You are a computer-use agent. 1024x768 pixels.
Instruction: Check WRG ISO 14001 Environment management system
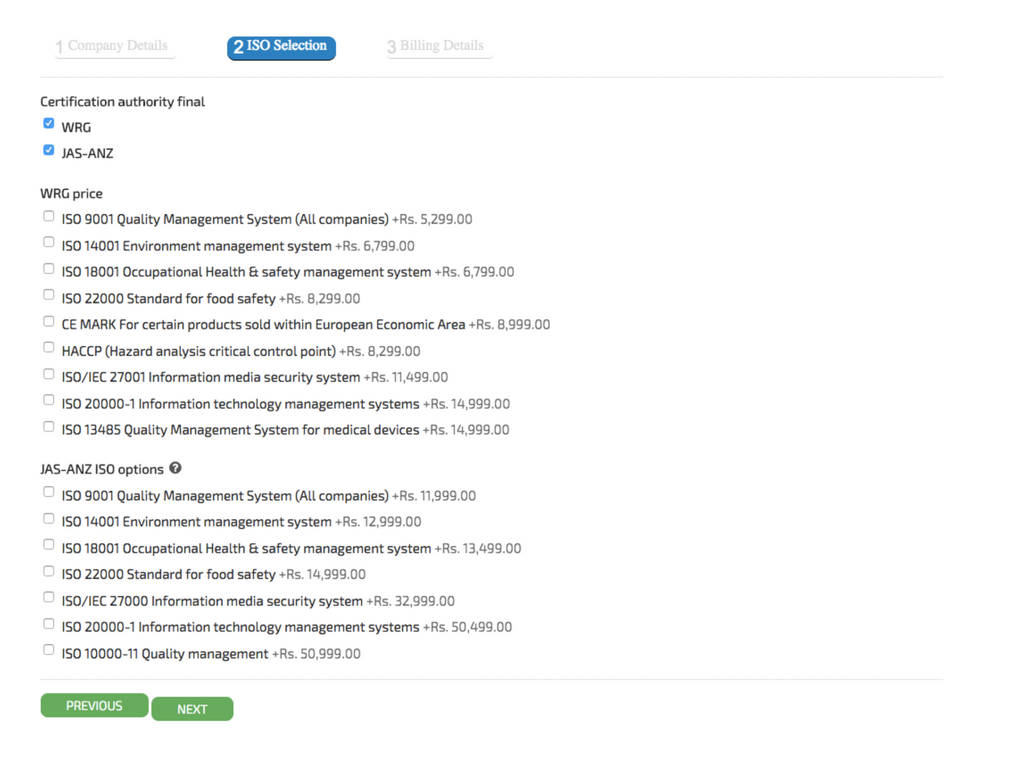(48, 242)
